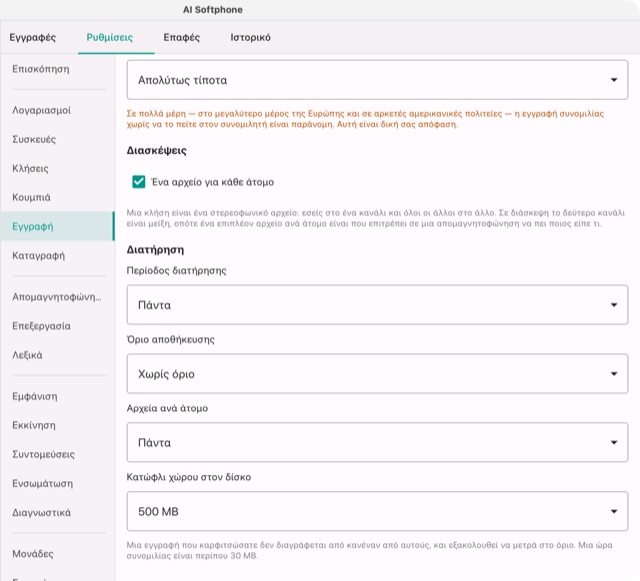Click the Αρχεία ανά άτομο label

[167, 408]
